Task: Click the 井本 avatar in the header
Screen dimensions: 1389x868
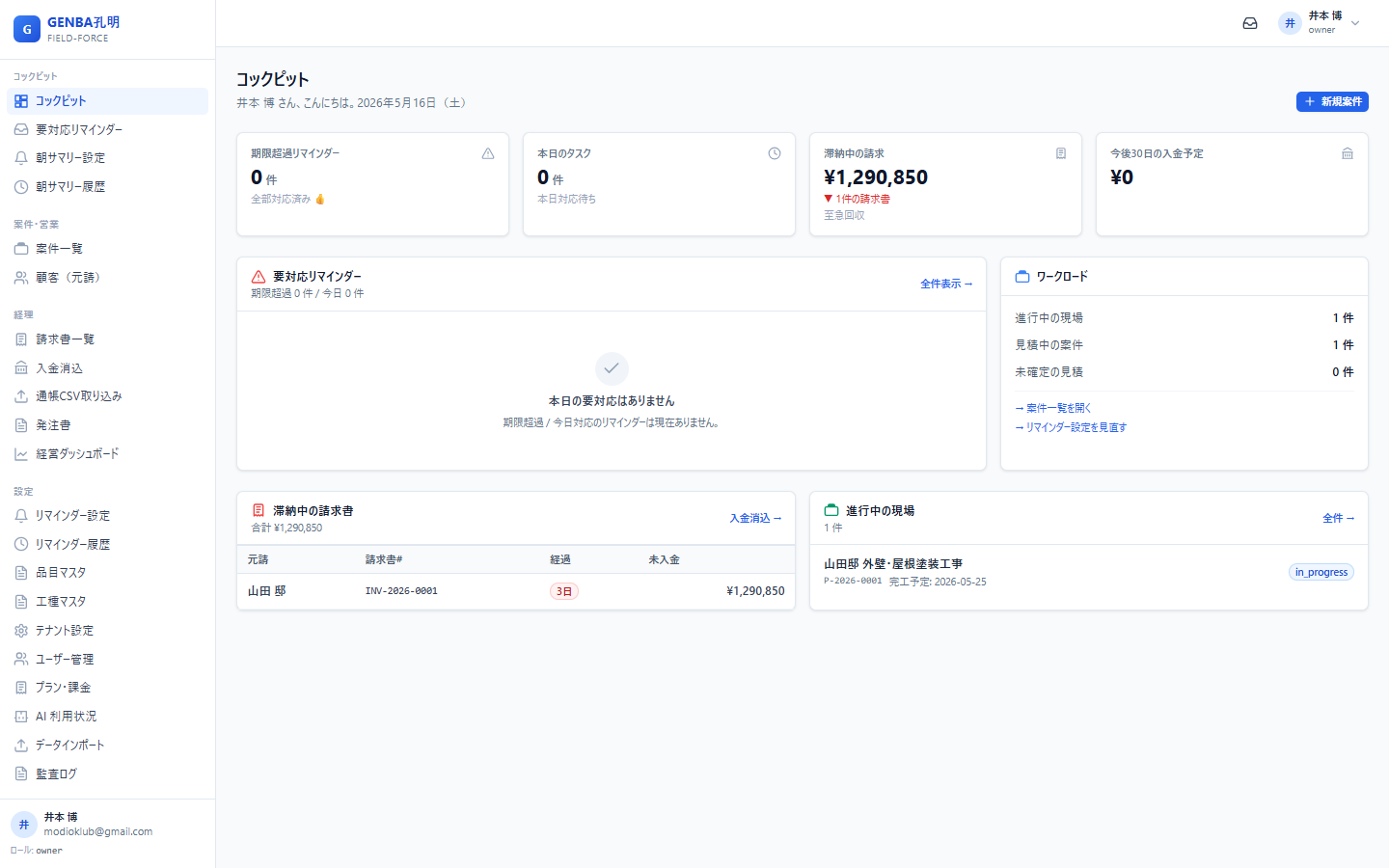Action: (1290, 23)
